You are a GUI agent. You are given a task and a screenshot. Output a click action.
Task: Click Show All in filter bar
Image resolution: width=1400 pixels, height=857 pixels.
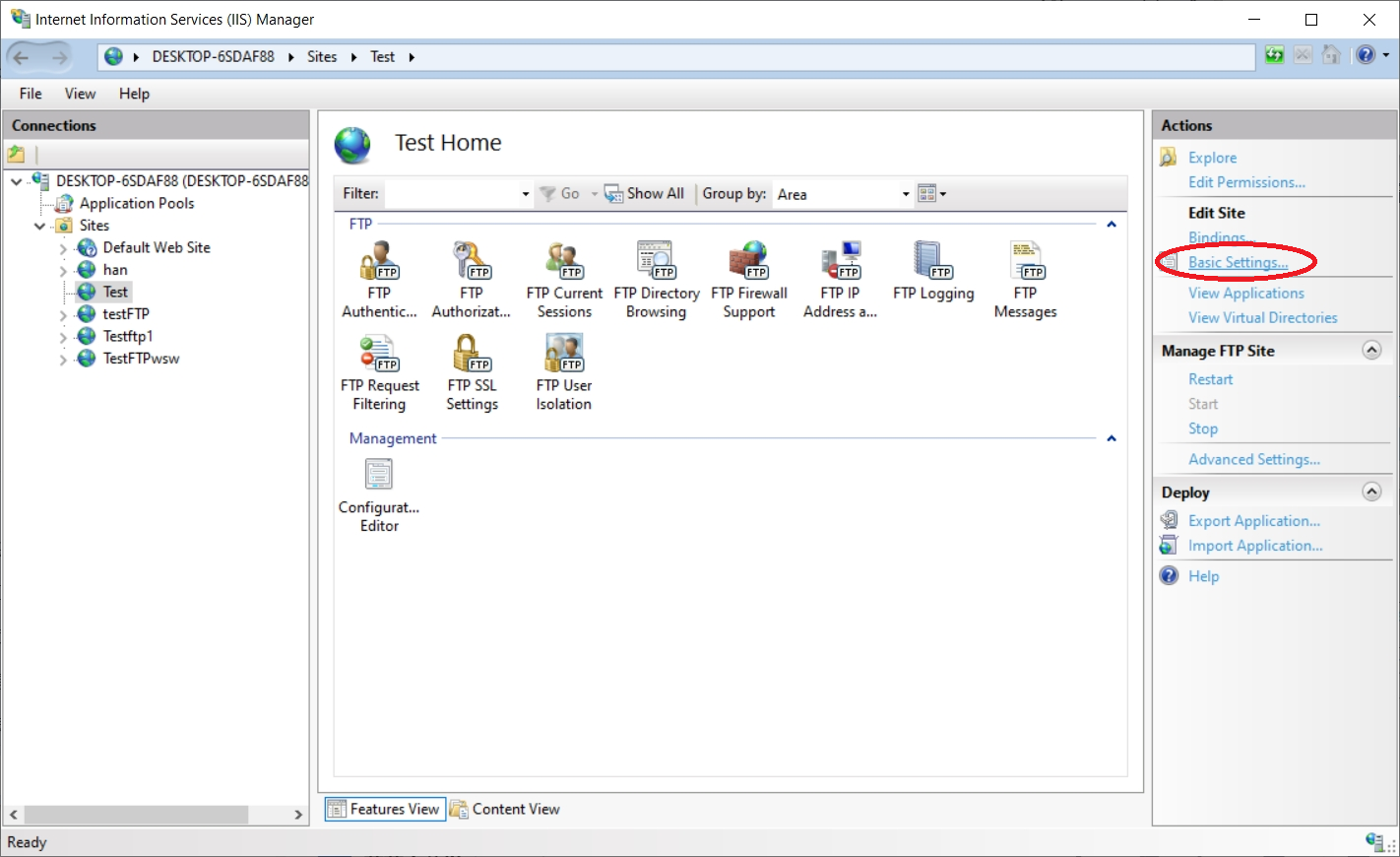coord(644,193)
